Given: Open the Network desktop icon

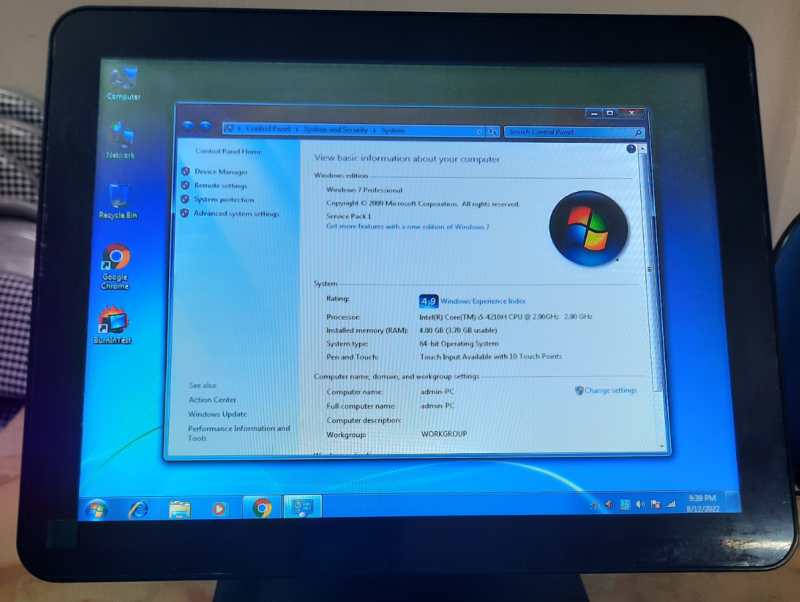Looking at the screenshot, I should click(121, 140).
